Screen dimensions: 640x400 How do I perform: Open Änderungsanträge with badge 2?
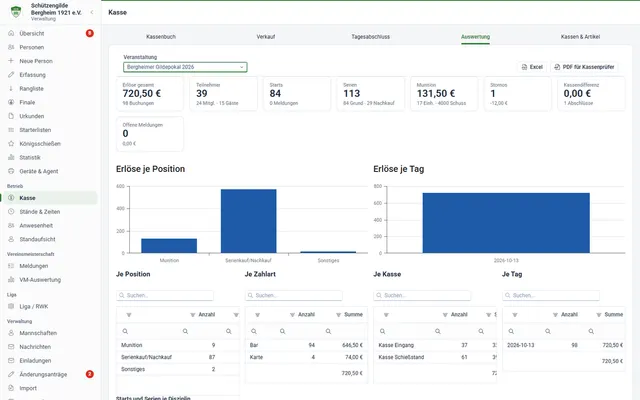tap(43, 374)
